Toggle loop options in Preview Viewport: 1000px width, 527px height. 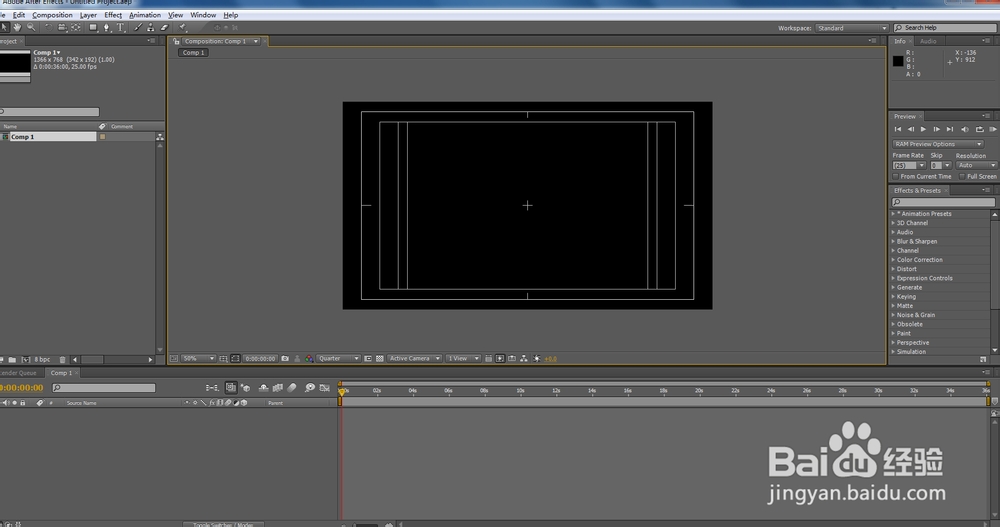click(x=980, y=130)
